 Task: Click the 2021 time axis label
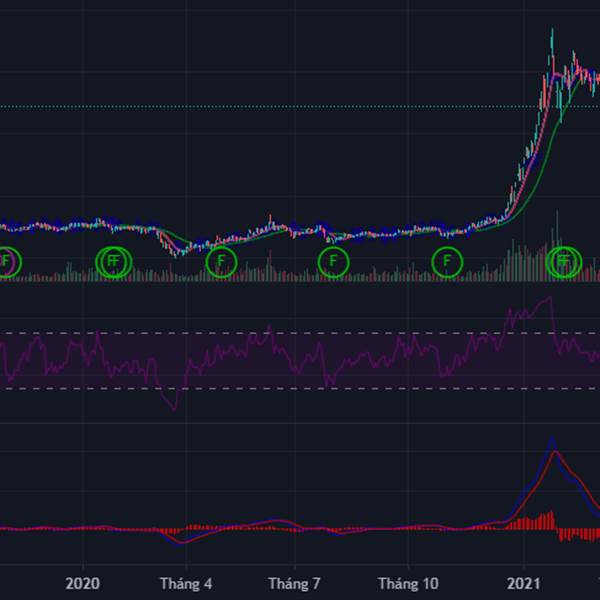523,584
